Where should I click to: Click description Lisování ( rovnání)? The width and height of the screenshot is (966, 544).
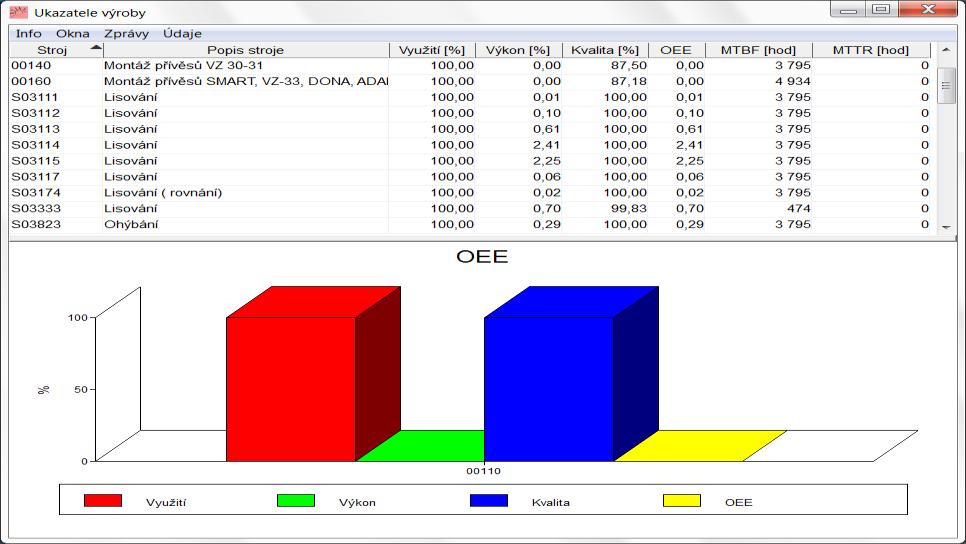point(163,193)
